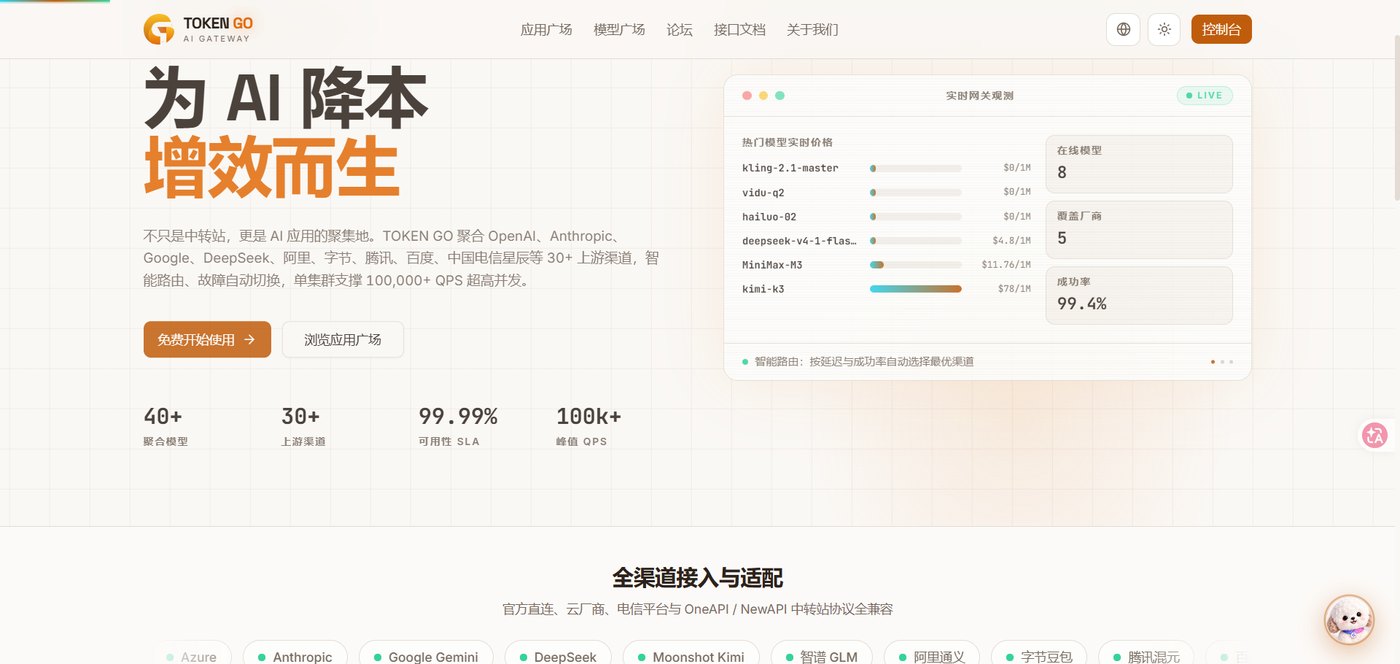
Task: Click the red window dot in gateway panel
Action: click(746, 96)
